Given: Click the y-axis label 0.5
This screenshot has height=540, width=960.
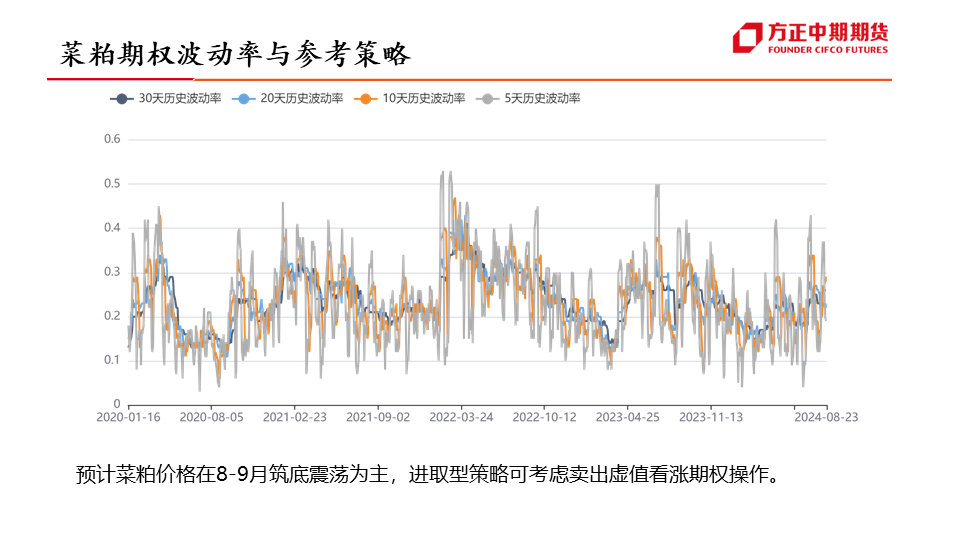Looking at the screenshot, I should click(x=112, y=184).
